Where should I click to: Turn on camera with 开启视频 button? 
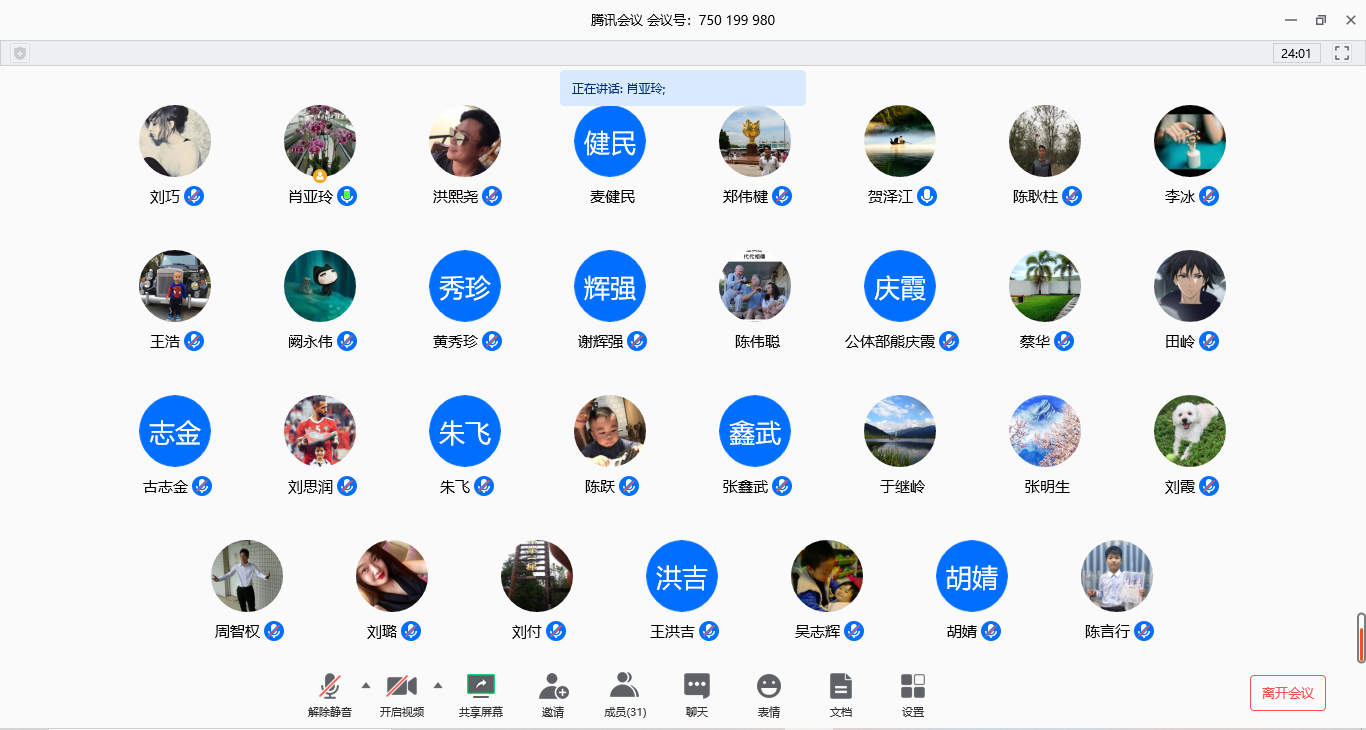click(x=401, y=686)
